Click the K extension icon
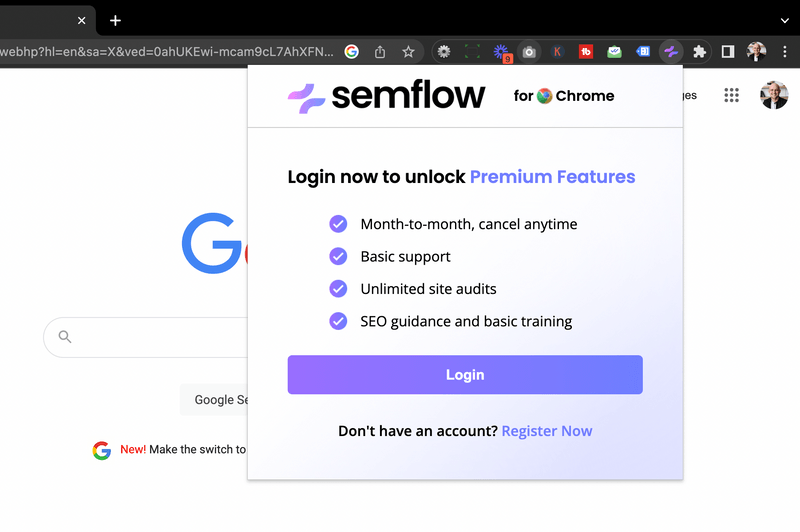Screen dimensions: 800x532 tap(557, 52)
